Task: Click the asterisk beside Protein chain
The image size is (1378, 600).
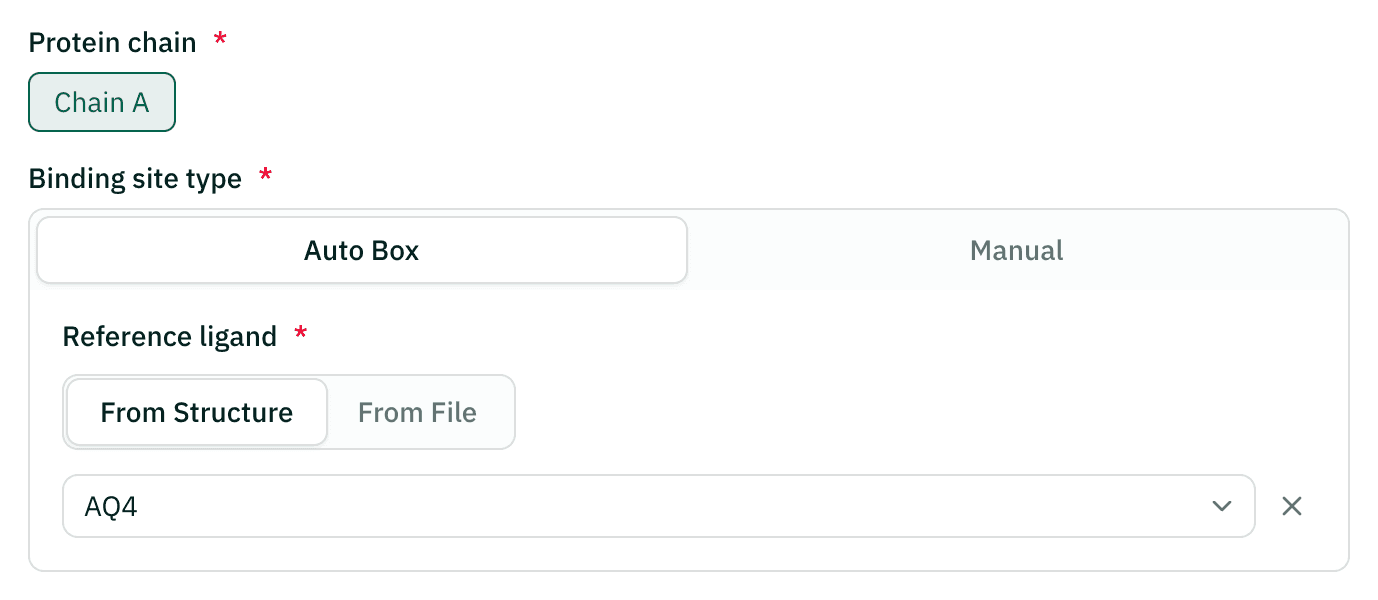Action: coord(221,39)
